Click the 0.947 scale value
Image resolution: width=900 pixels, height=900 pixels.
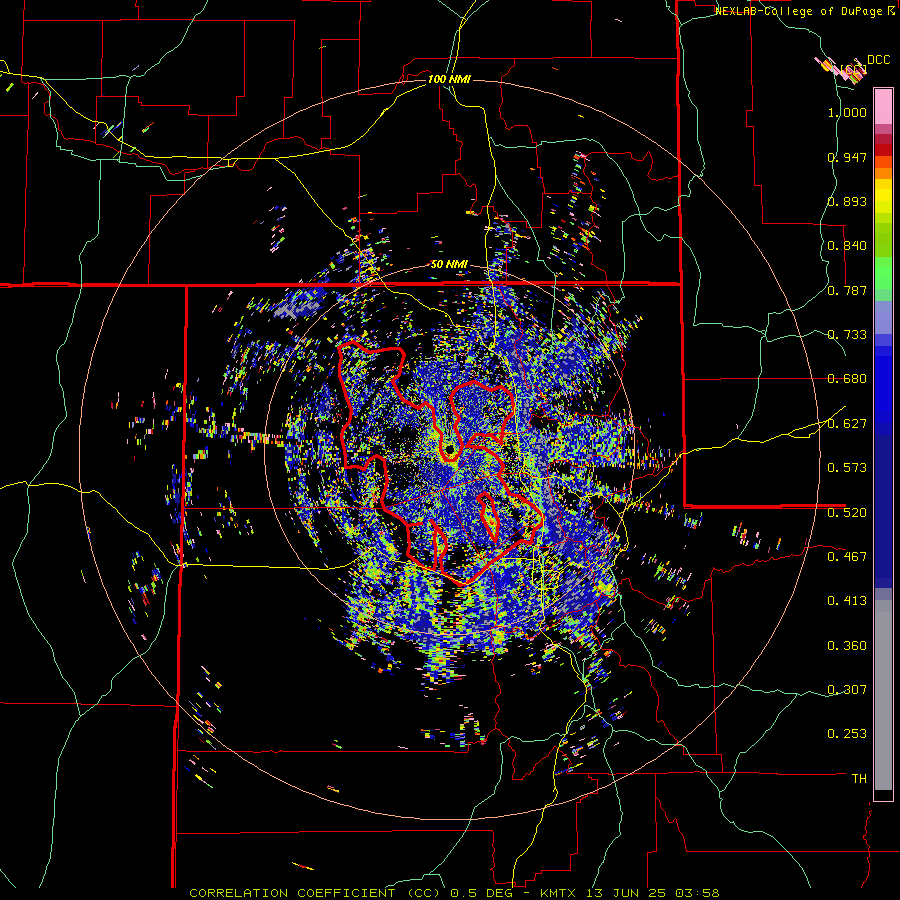(x=847, y=157)
